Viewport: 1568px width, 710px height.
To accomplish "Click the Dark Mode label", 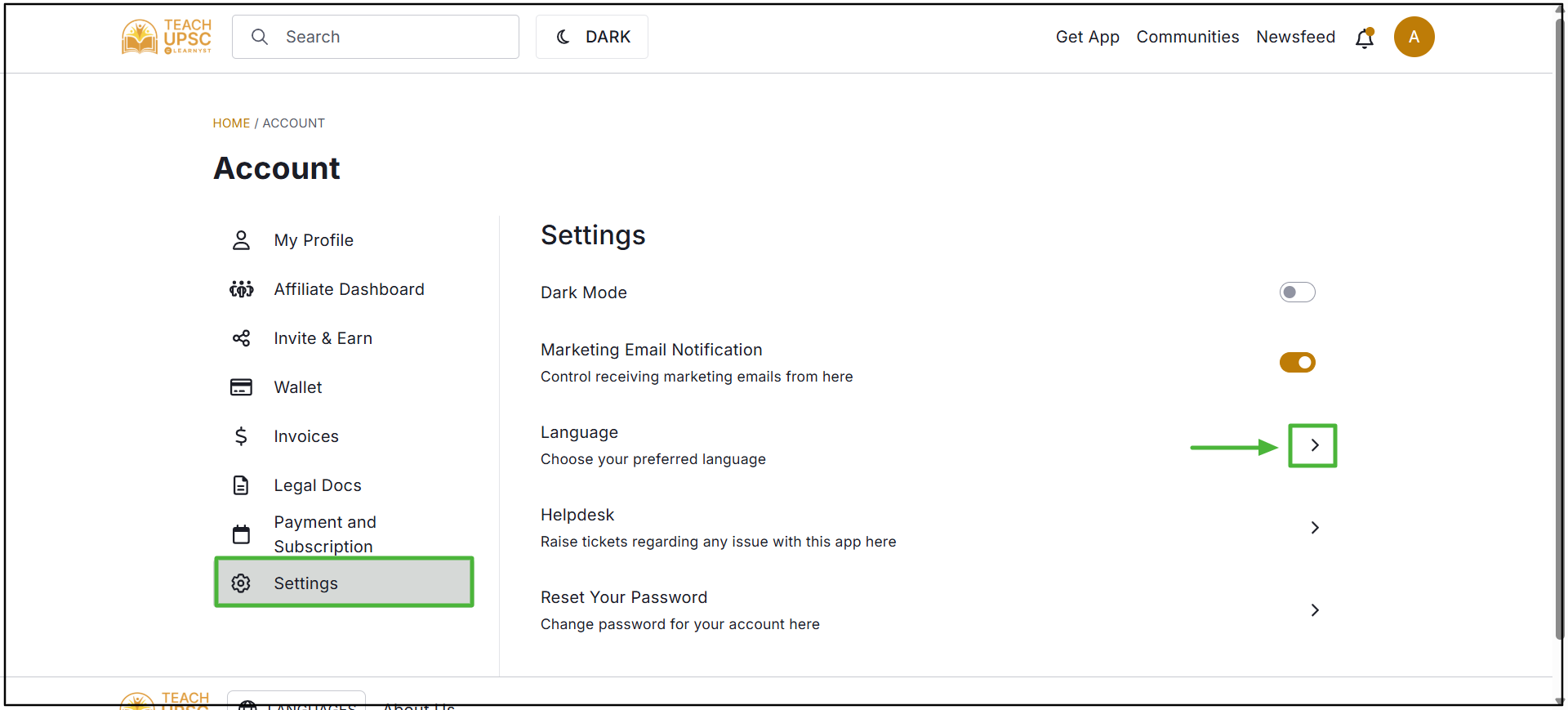I will [x=584, y=292].
